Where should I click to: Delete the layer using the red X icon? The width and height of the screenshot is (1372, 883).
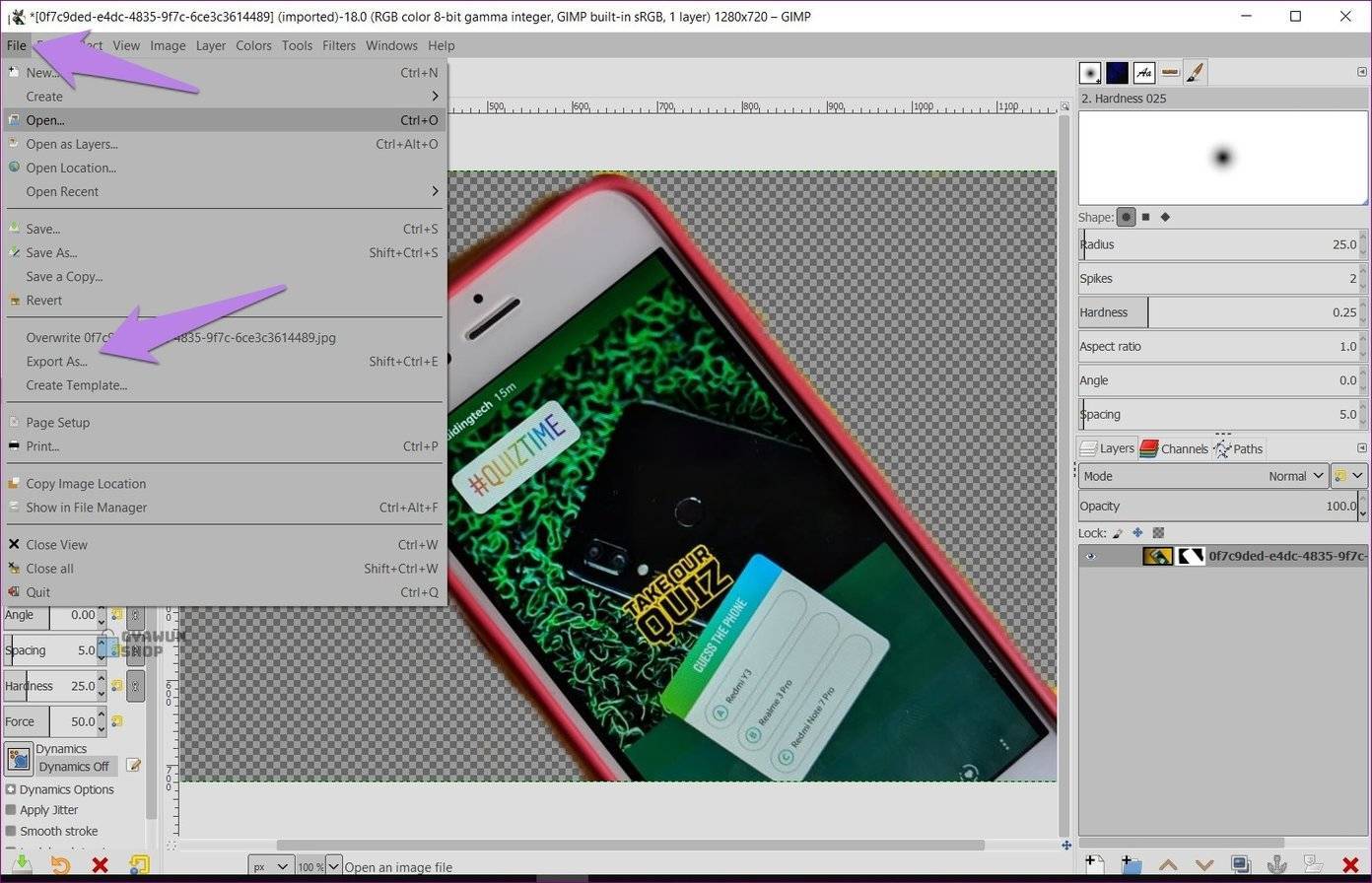(1350, 864)
